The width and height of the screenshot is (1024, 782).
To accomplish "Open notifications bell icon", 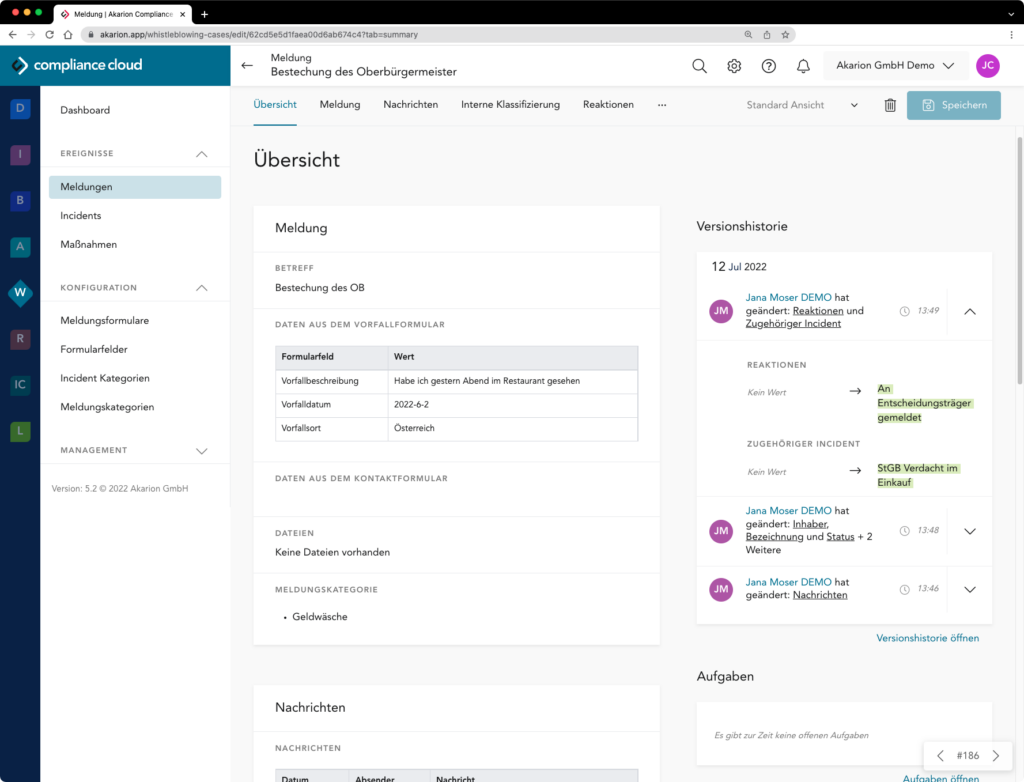I will 803,66.
